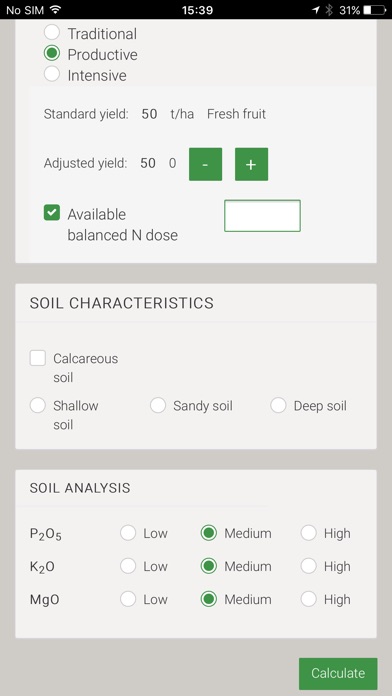Uncheck Available balanced N dose checkbox
The height and width of the screenshot is (696, 392).
[x=52, y=212]
